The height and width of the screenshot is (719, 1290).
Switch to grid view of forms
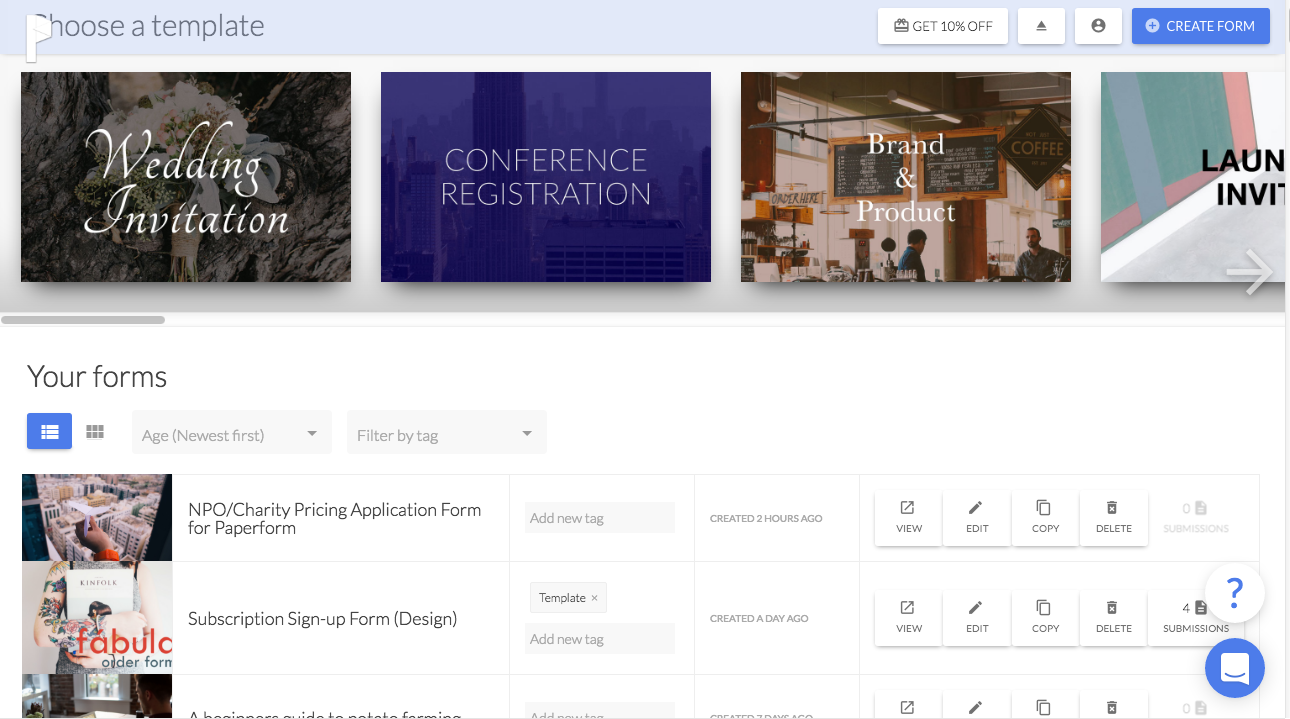tap(95, 432)
